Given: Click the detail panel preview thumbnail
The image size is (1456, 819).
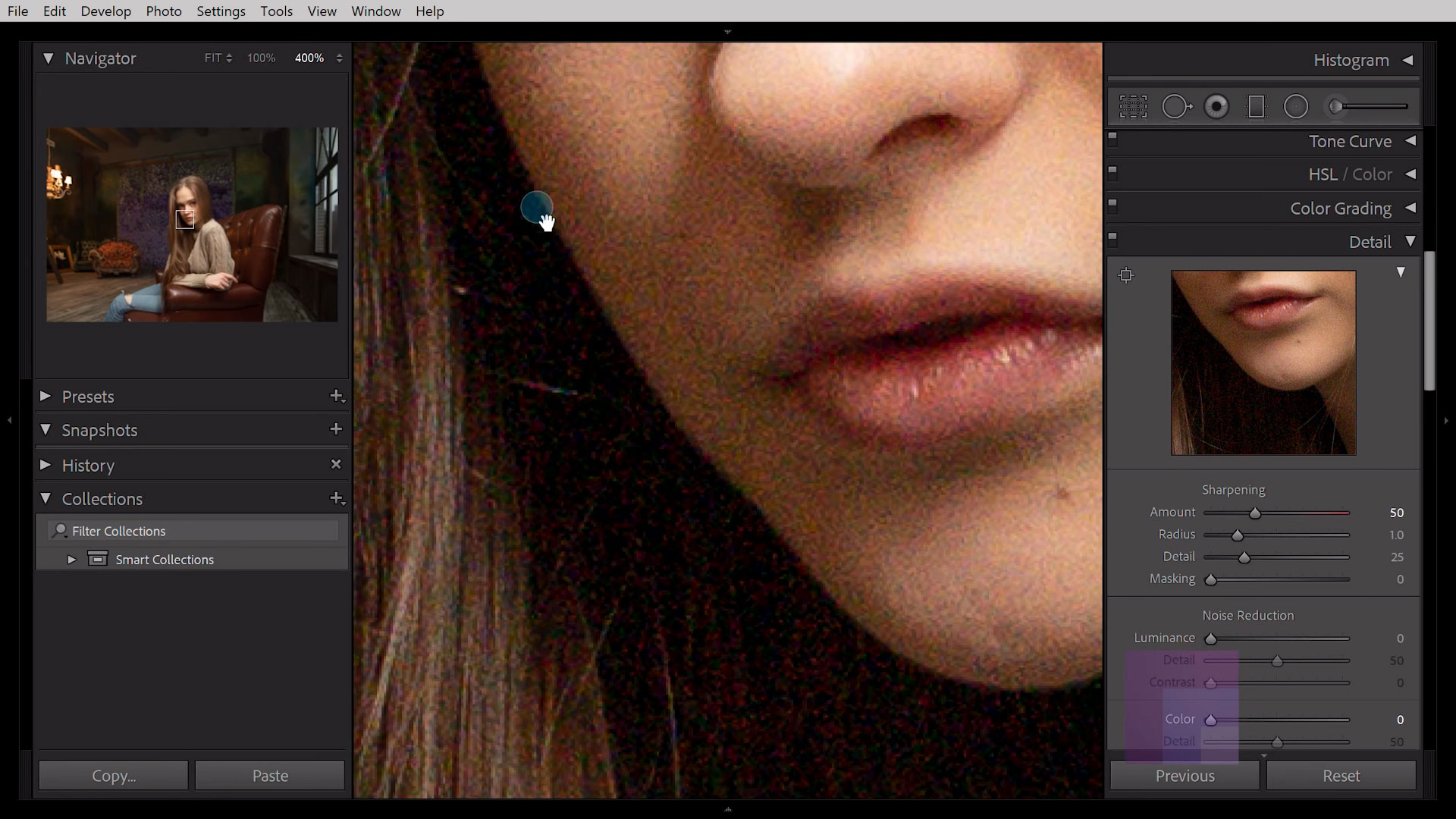Looking at the screenshot, I should click(1262, 363).
